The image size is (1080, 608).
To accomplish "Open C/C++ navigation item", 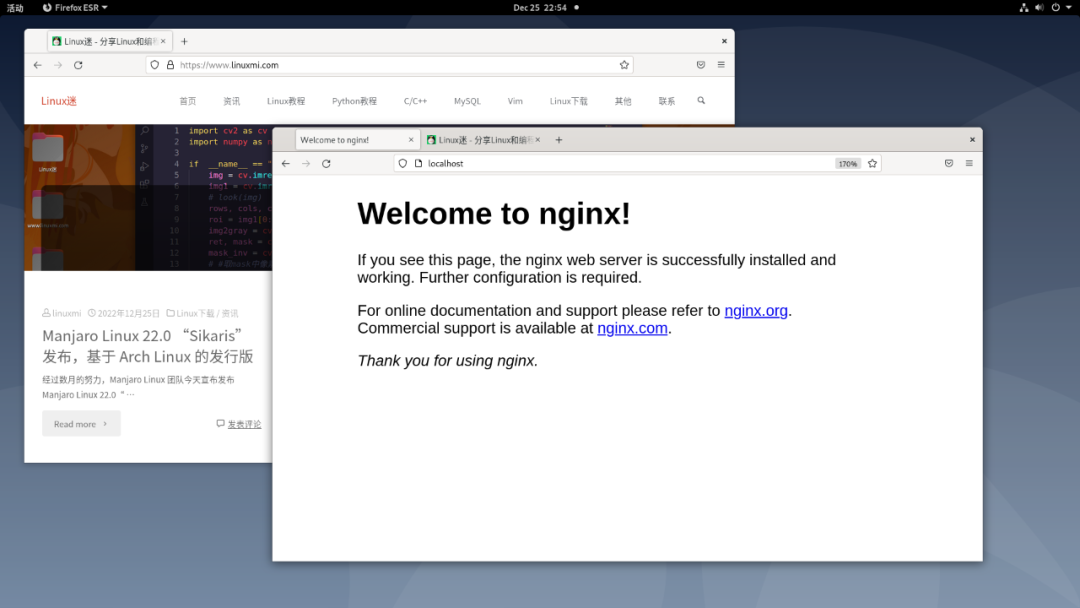I will click(415, 101).
